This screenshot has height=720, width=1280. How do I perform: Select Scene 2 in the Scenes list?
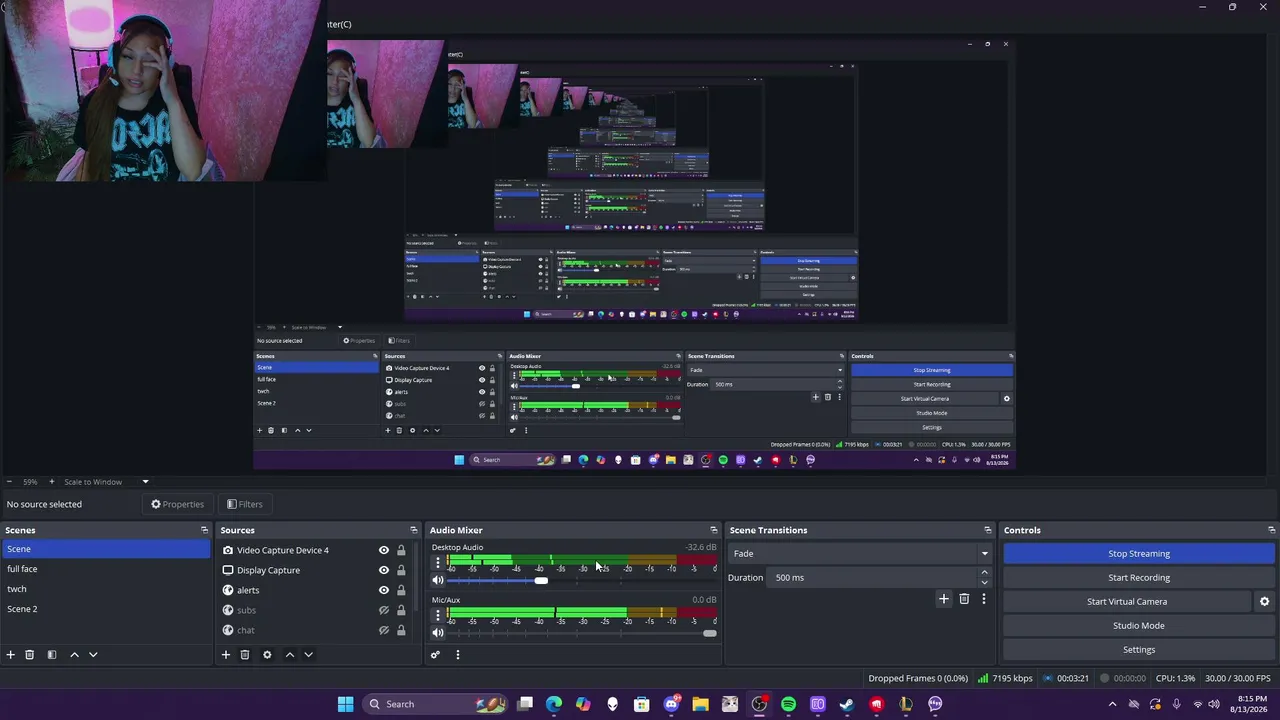pyautogui.click(x=106, y=609)
